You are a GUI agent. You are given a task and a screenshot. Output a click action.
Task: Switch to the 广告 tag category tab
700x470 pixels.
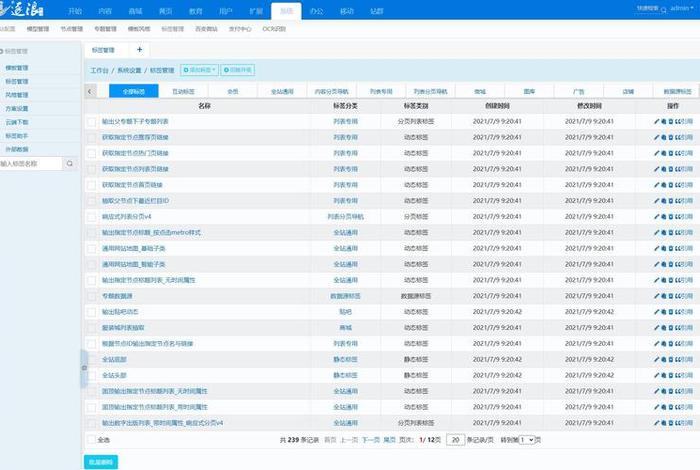579,92
